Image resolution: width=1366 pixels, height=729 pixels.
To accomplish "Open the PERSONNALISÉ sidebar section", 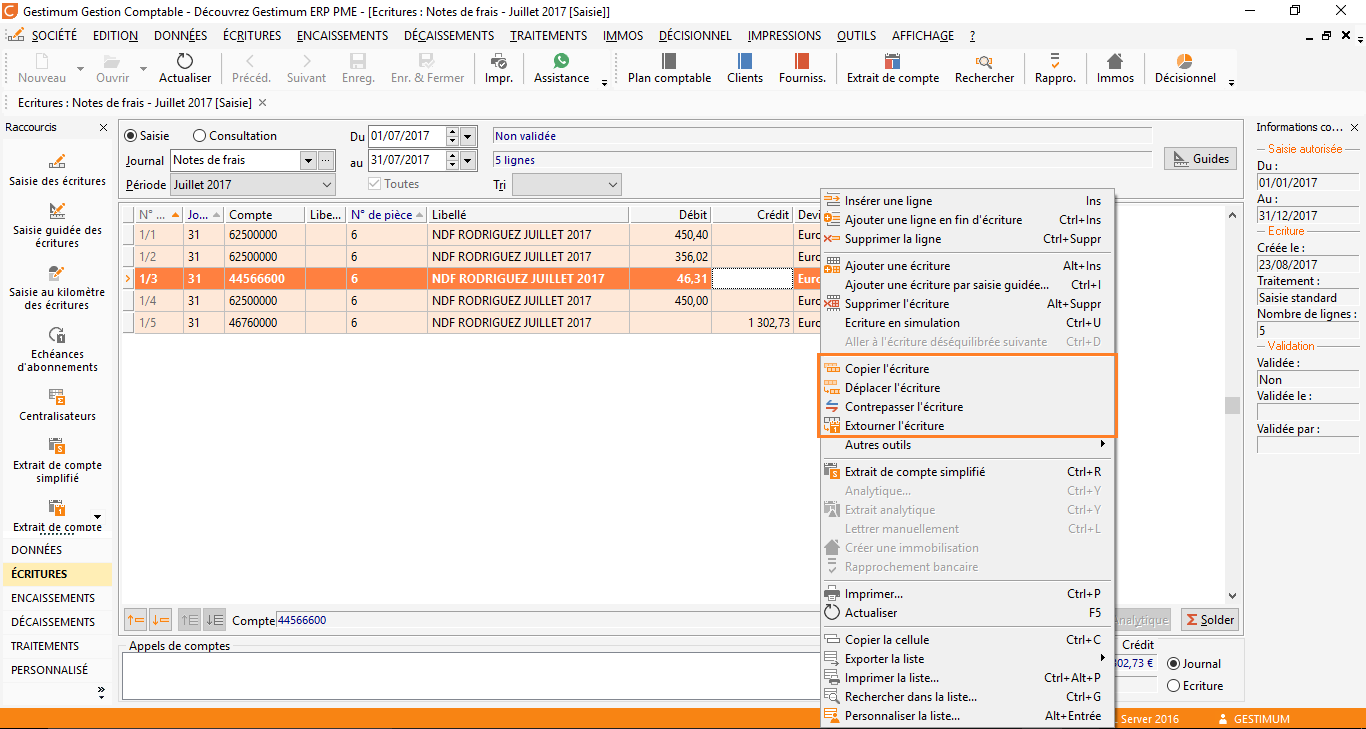I will coord(57,670).
